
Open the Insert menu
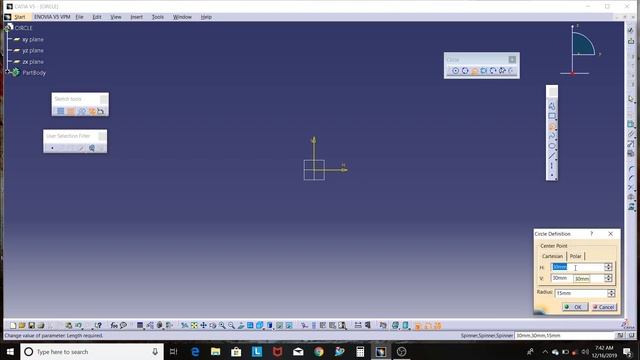click(136, 17)
